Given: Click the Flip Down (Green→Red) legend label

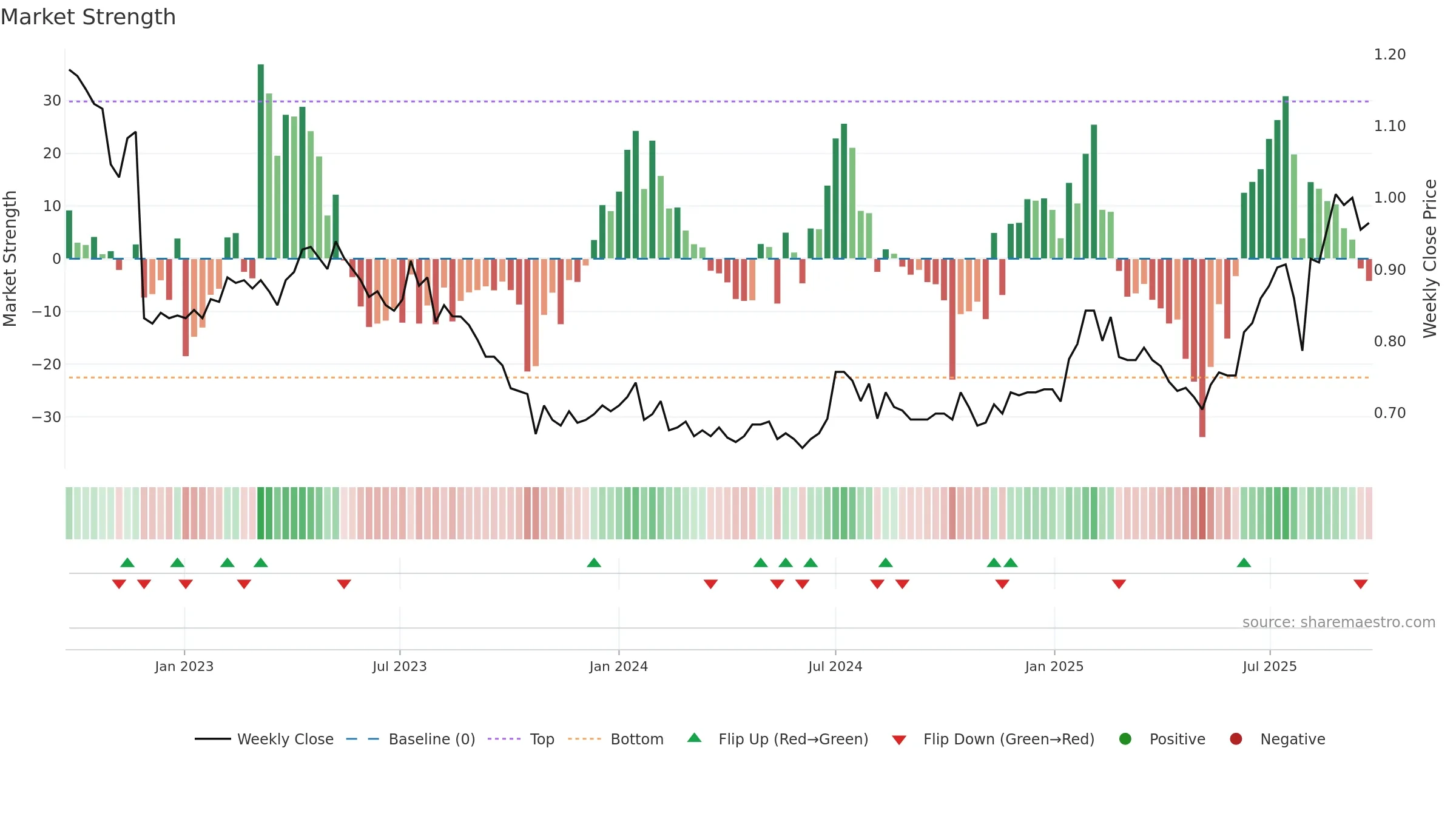Looking at the screenshot, I should pyautogui.click(x=1009, y=739).
